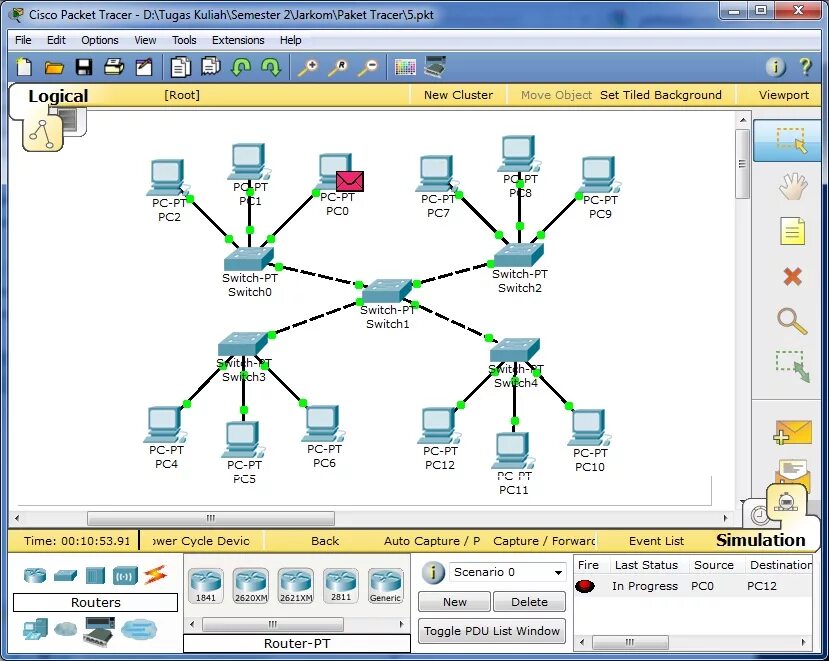This screenshot has height=661, width=829.
Task: Click the Undo green arrow icon
Action: 241,67
